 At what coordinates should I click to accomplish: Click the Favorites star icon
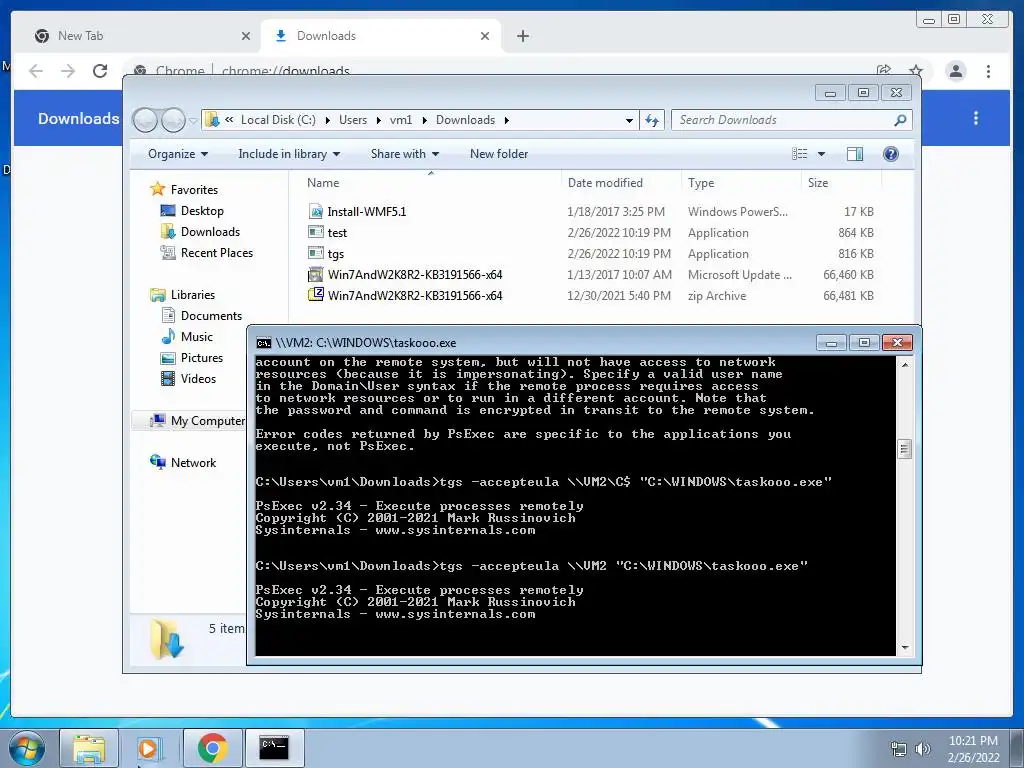[x=157, y=189]
